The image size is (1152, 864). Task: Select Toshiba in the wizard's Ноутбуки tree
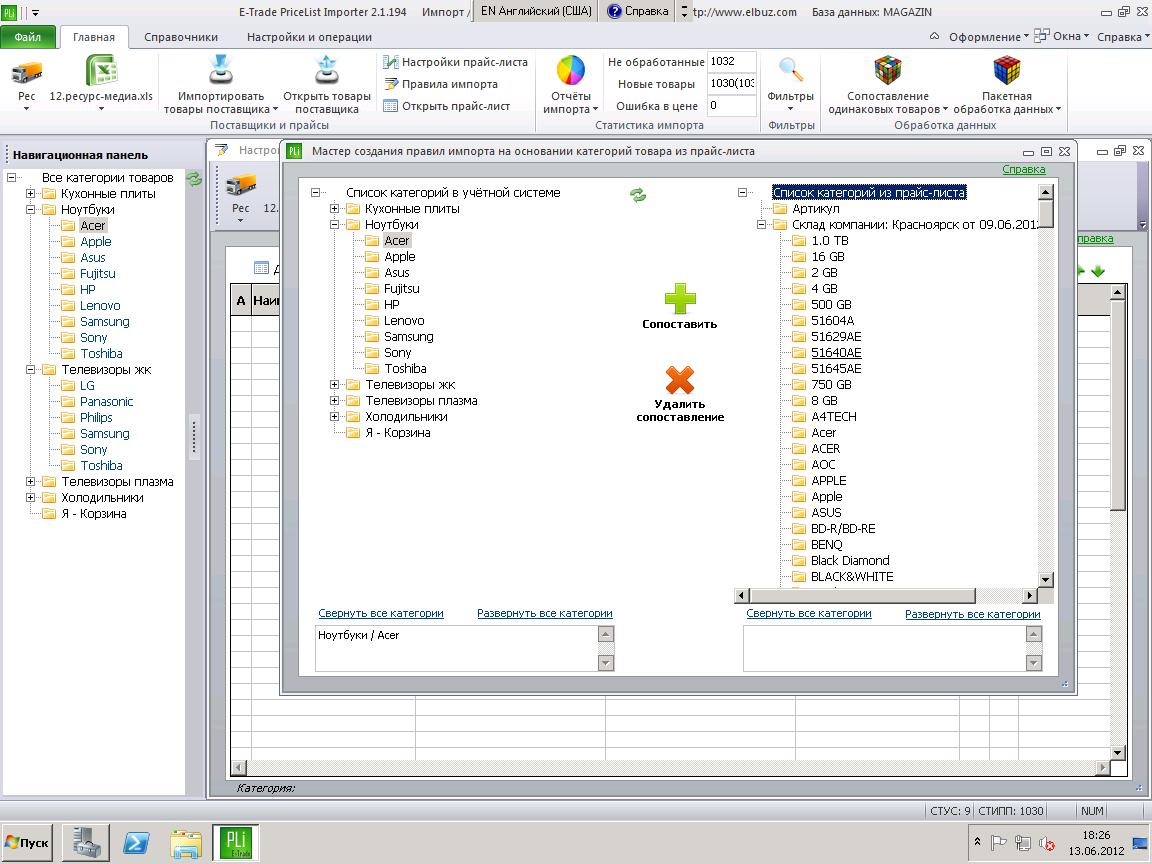(x=405, y=369)
